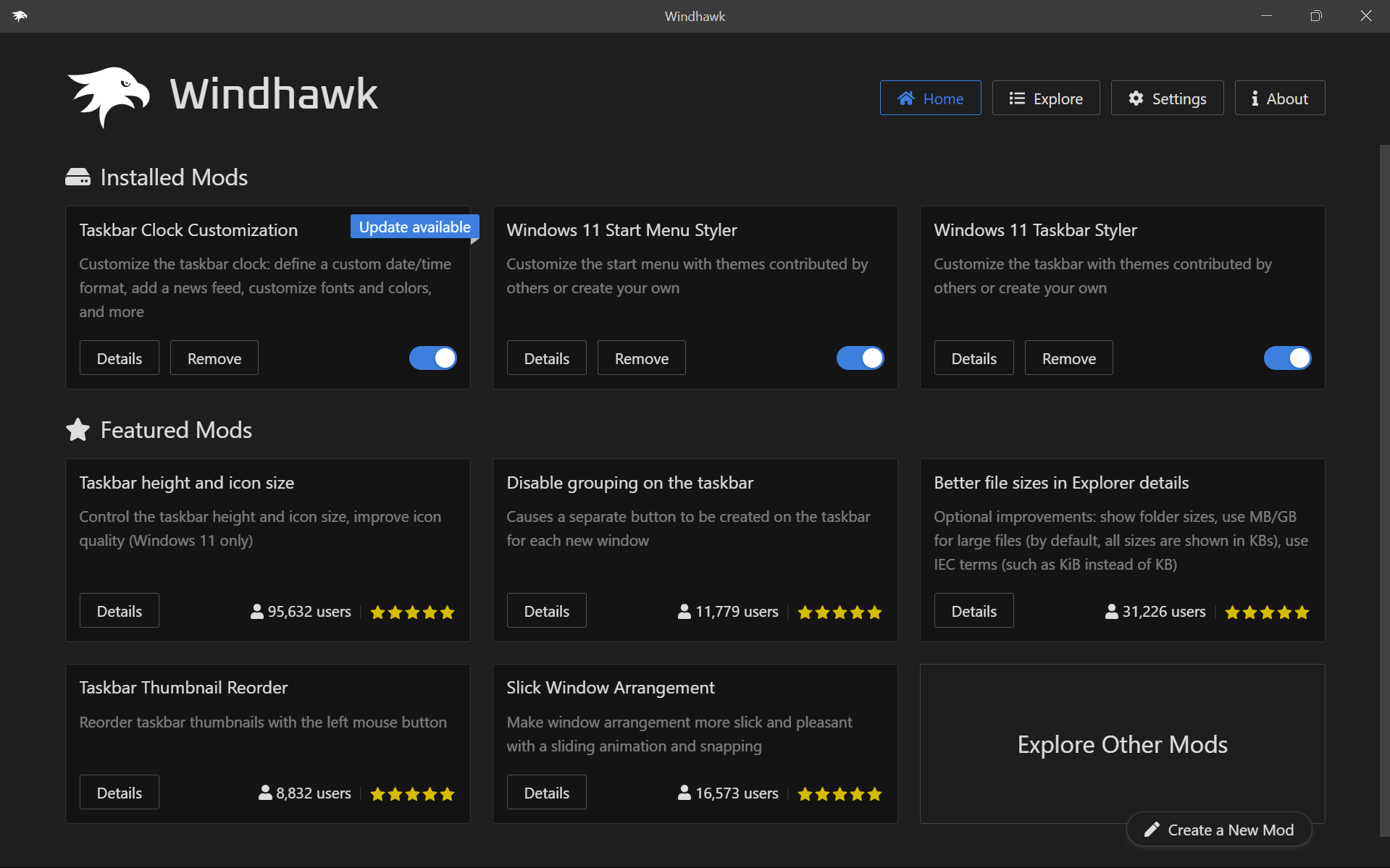This screenshot has height=868, width=1390.
Task: Click the Installed Mods heading
Action: (174, 177)
